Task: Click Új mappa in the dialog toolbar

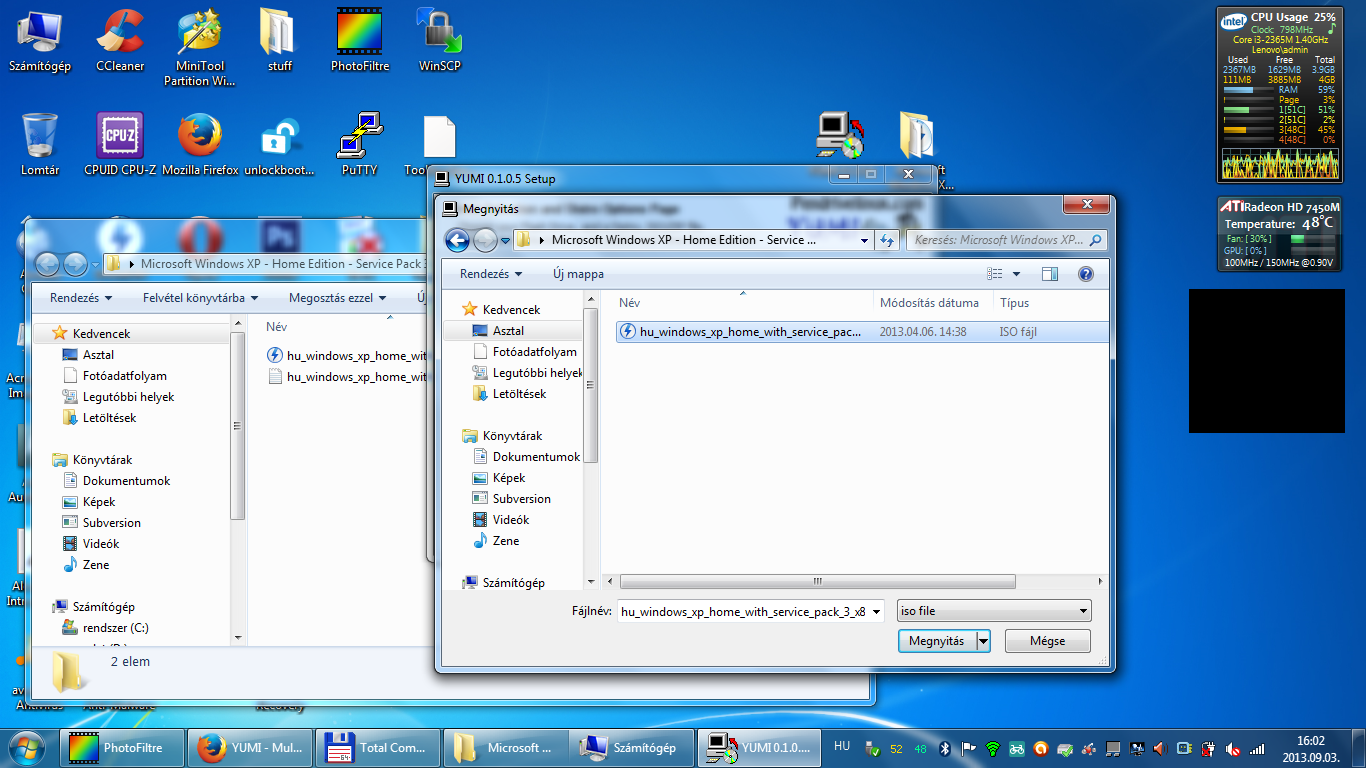Action: tap(578, 274)
